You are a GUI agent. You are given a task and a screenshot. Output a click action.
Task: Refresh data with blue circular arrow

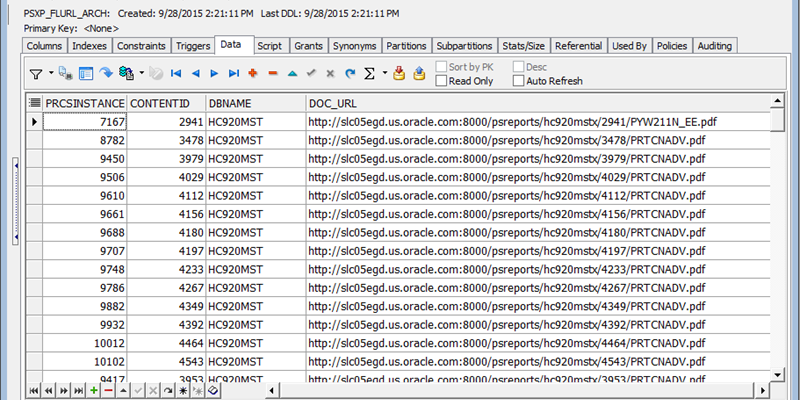(x=350, y=73)
